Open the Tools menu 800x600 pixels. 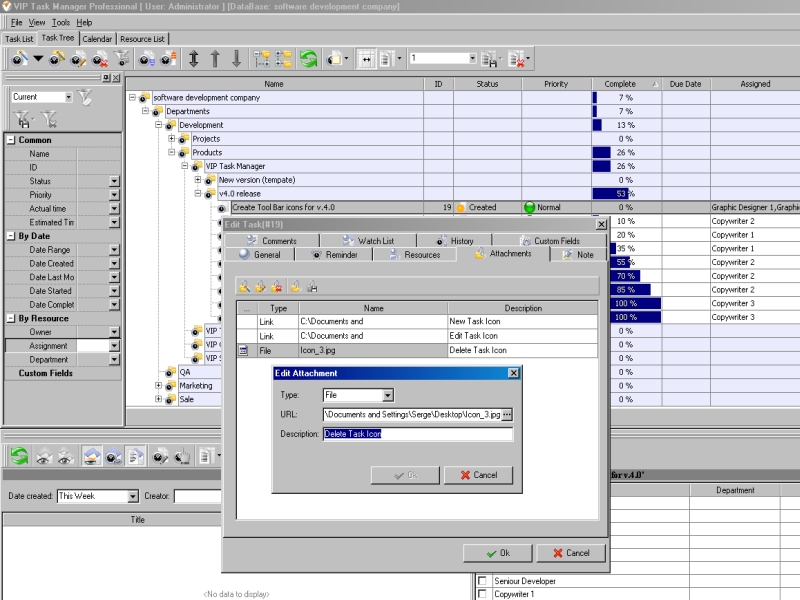click(x=61, y=22)
